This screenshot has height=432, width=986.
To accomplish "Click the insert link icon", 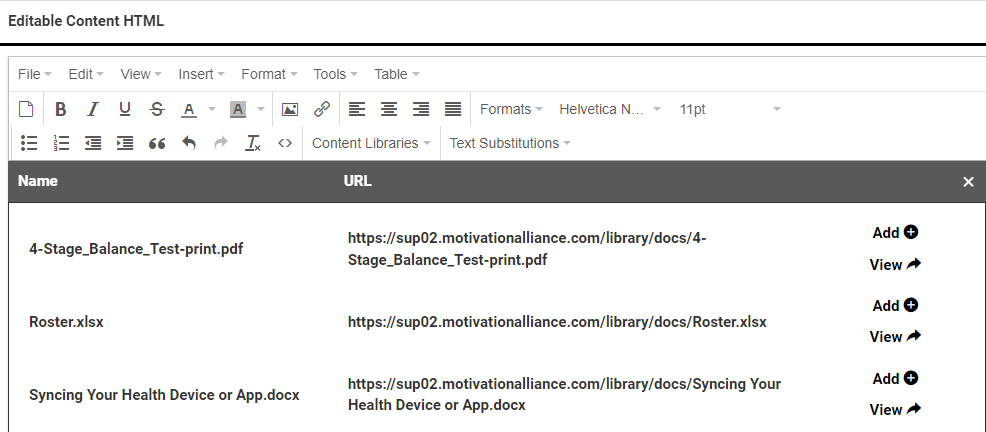I will pos(322,109).
